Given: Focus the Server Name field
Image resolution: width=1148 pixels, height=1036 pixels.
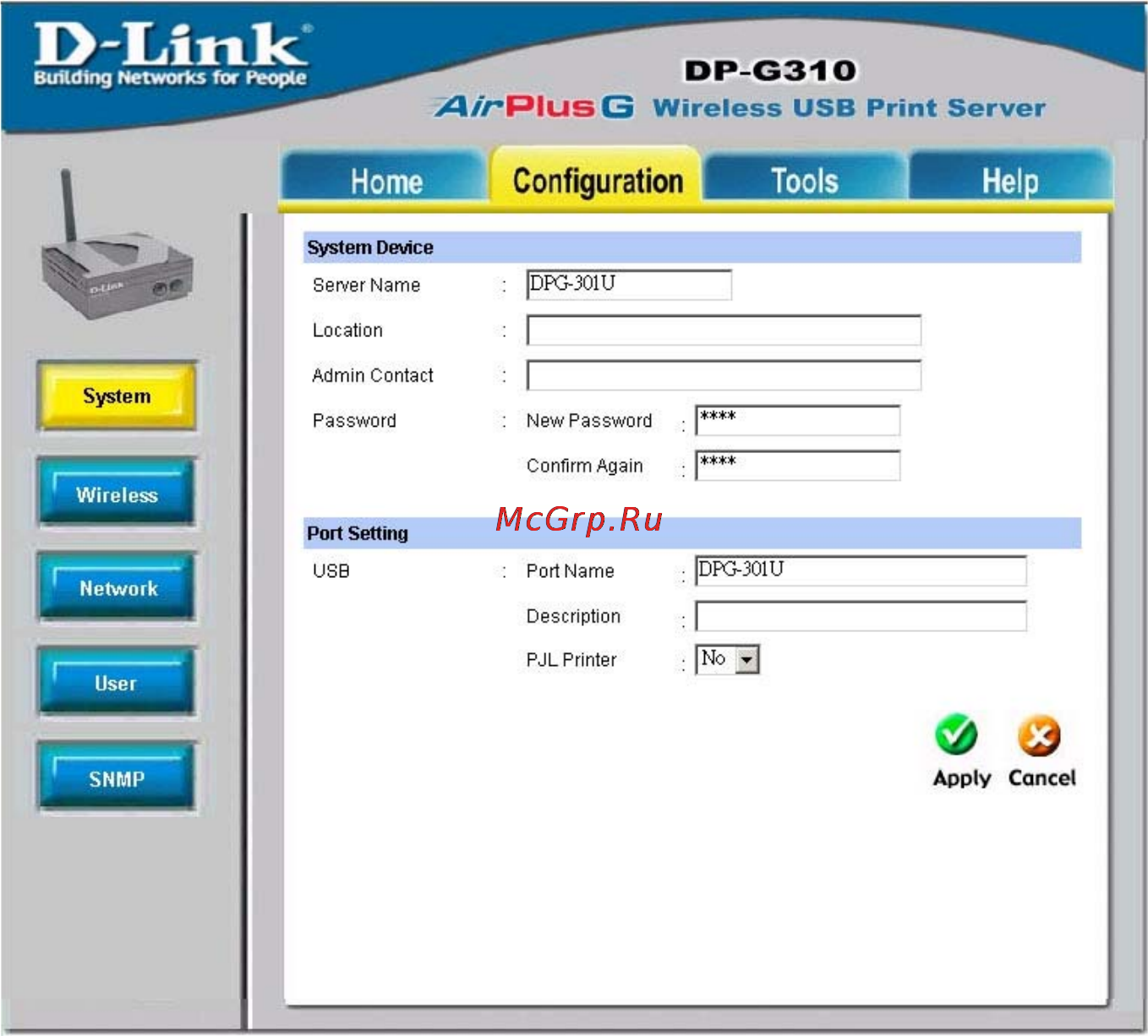Looking at the screenshot, I should (x=629, y=285).
